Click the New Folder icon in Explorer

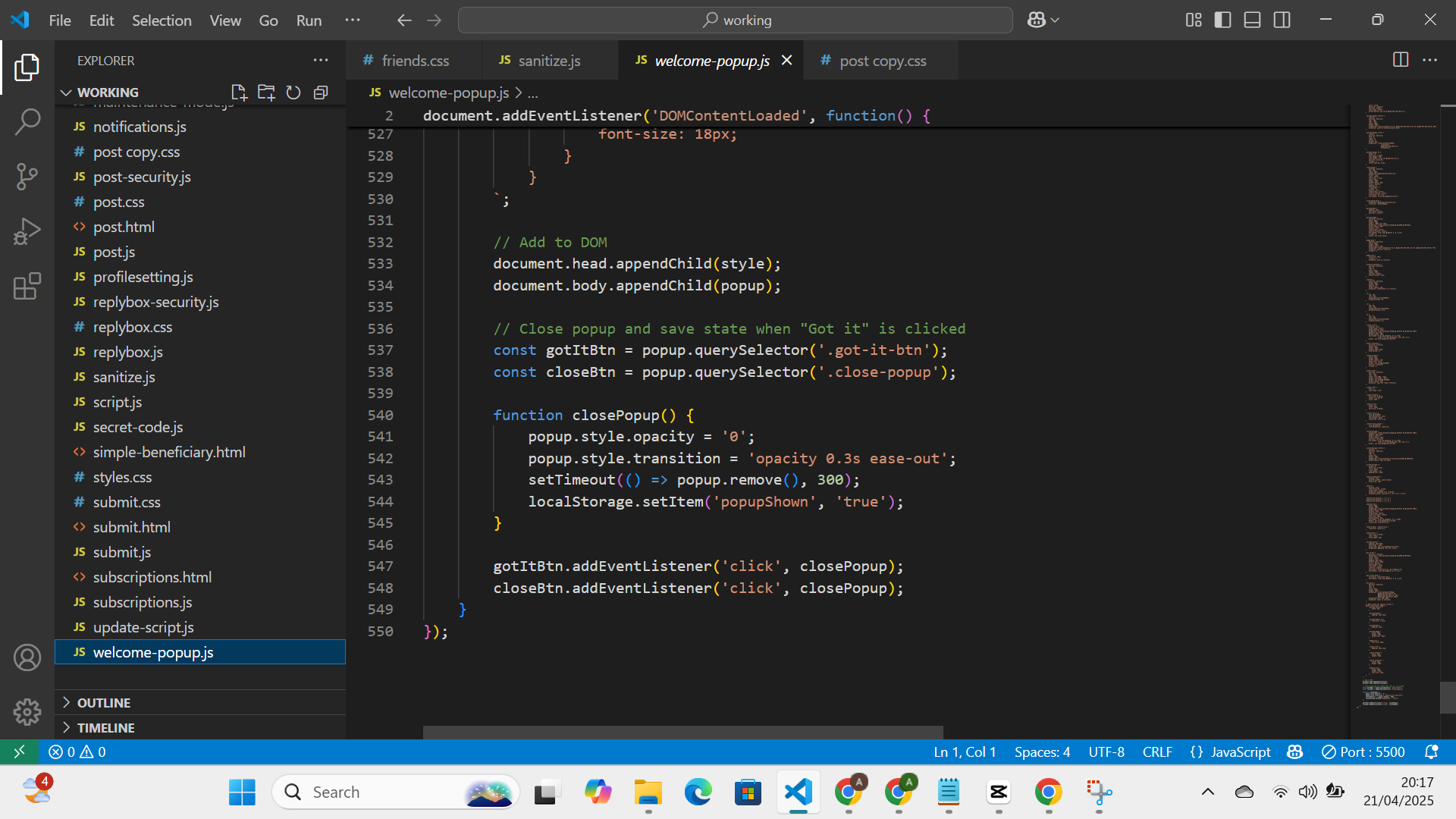pos(266,93)
